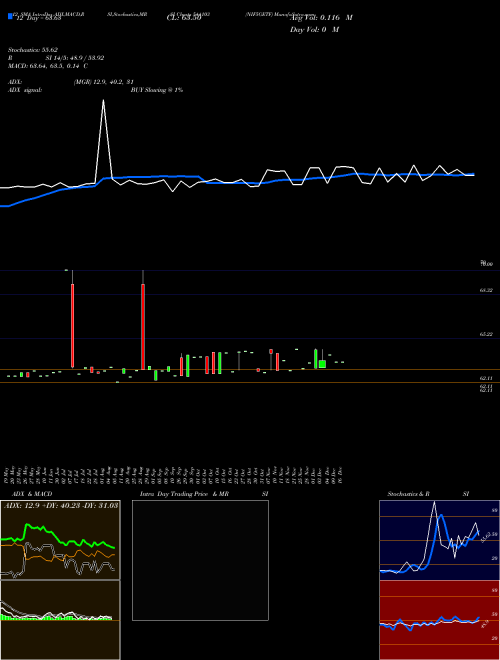Click the 'BUY Slowing @ 1%' signal text
The height and width of the screenshot is (660, 500).
coord(157,90)
